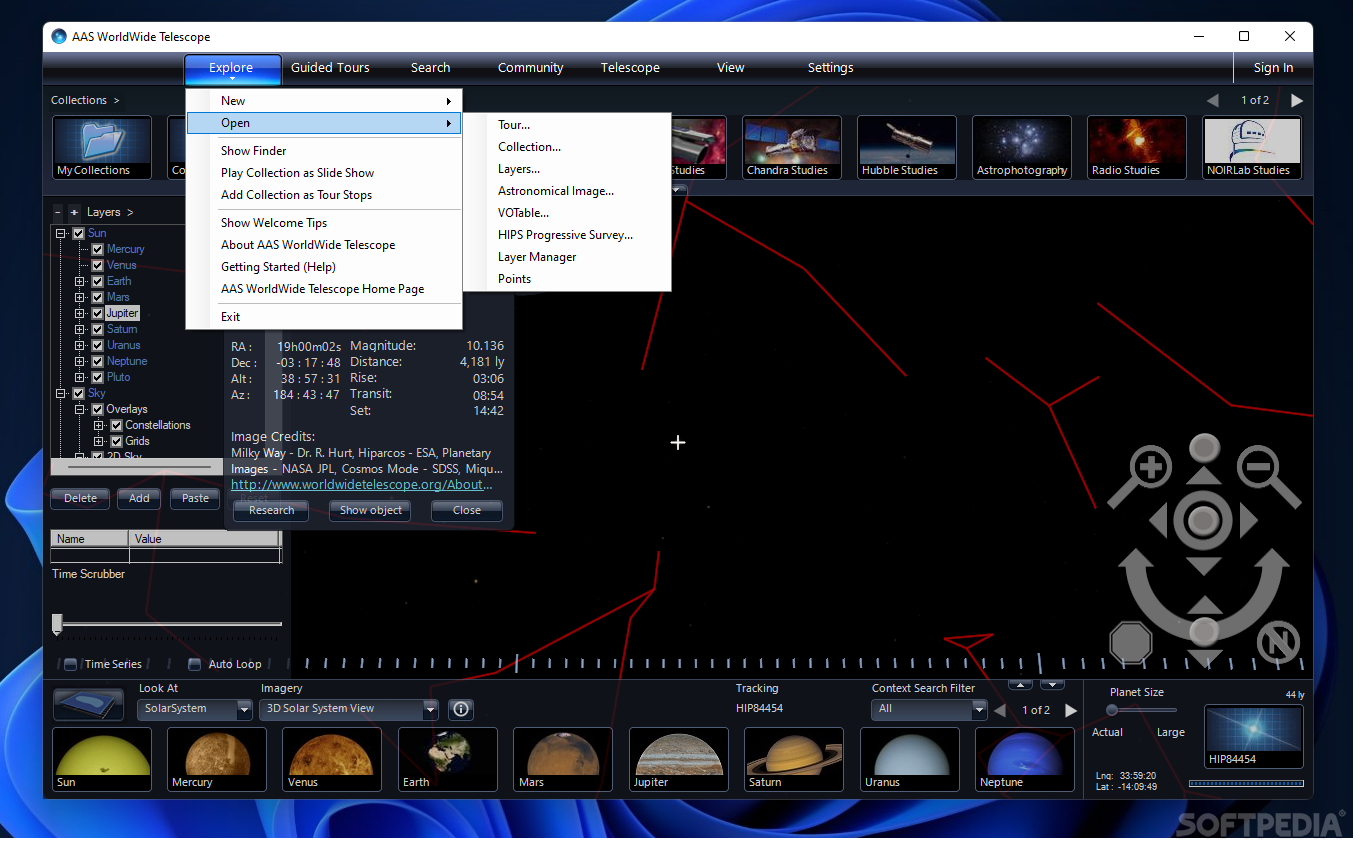Open the Astrophotography collection
1361x852 pixels.
click(x=1022, y=148)
